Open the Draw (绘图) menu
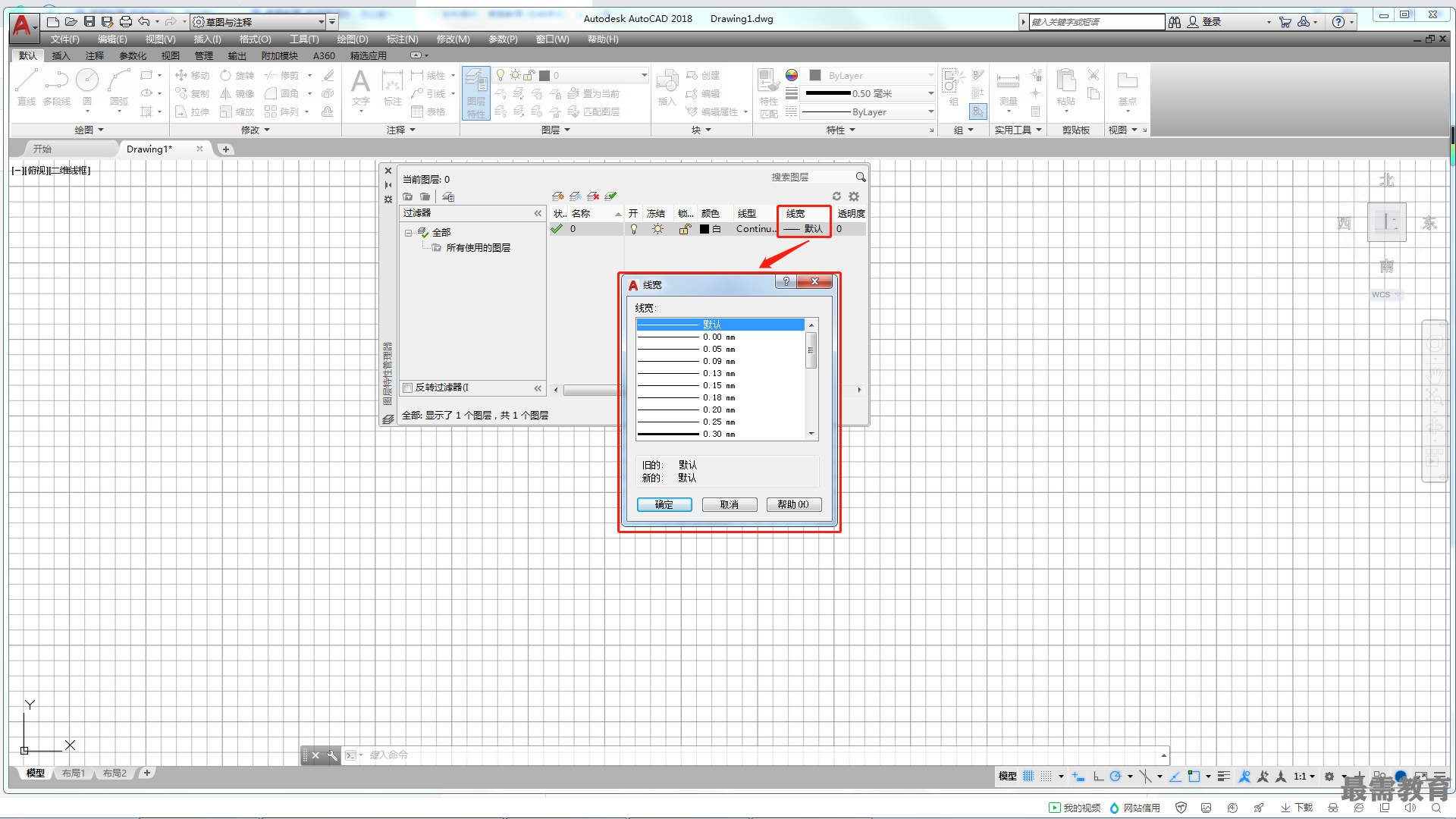 (353, 39)
